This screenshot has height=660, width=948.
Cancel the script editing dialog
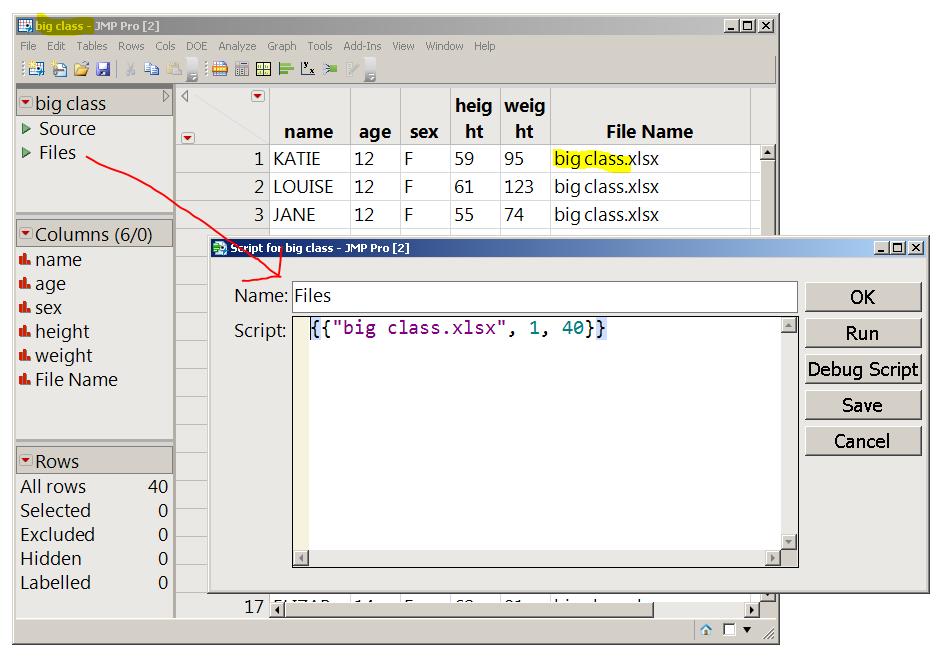click(x=862, y=441)
